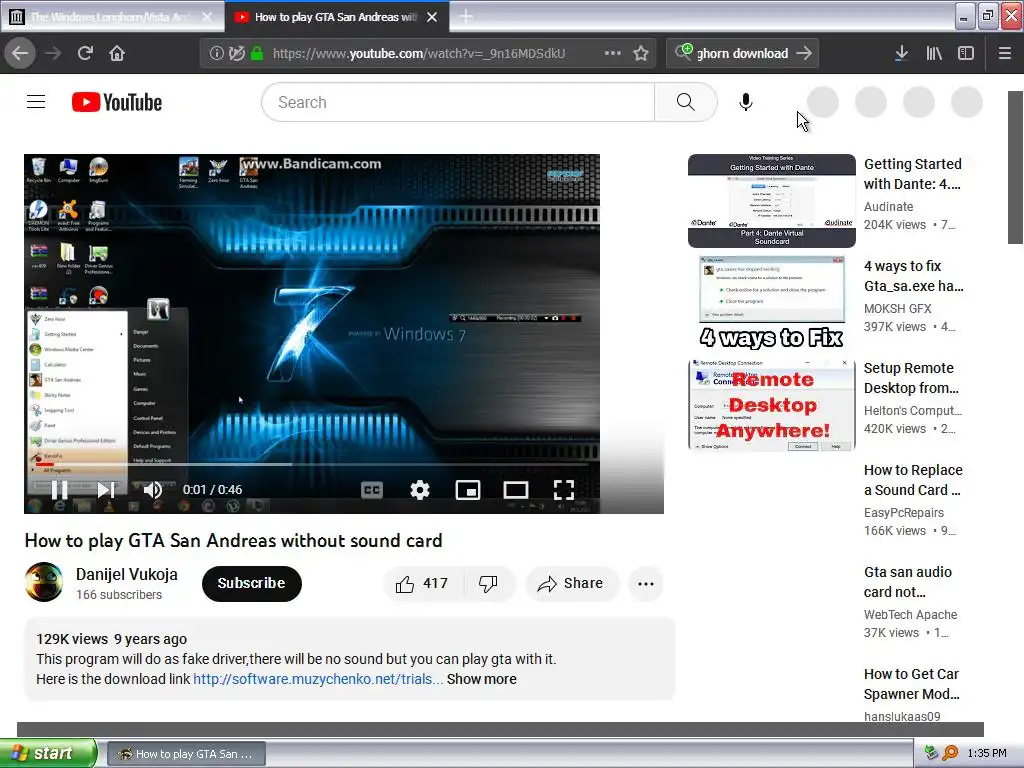Click the network icon in system tray
This screenshot has width=1024, height=768.
(931, 753)
